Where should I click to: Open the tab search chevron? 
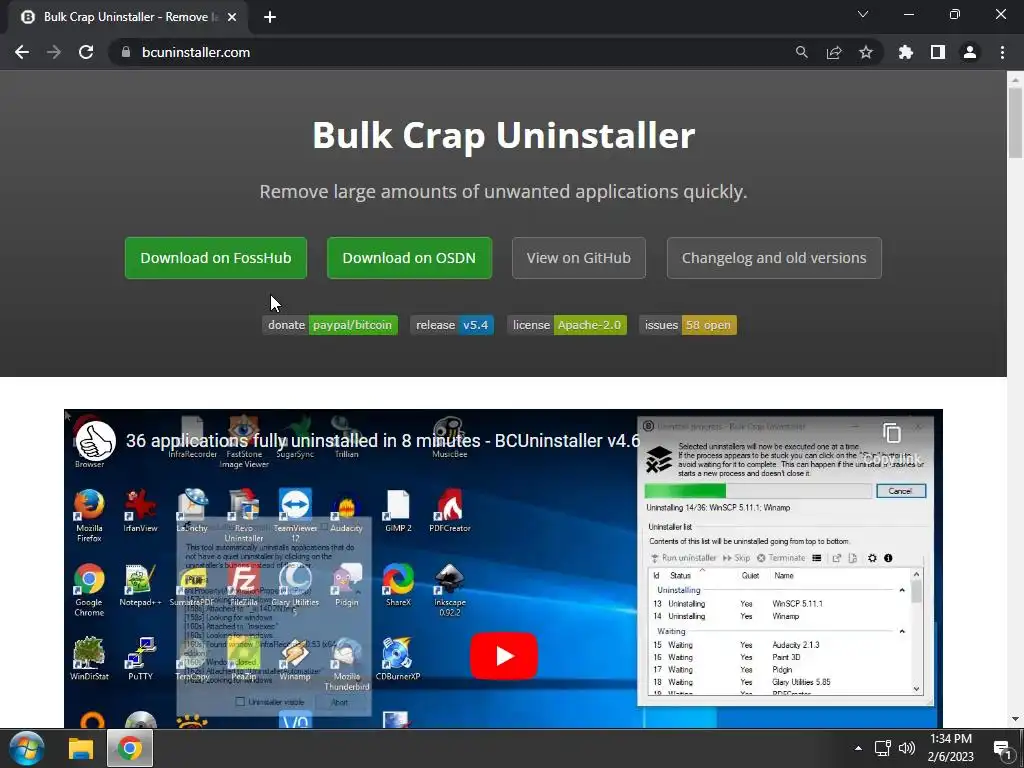tap(863, 14)
